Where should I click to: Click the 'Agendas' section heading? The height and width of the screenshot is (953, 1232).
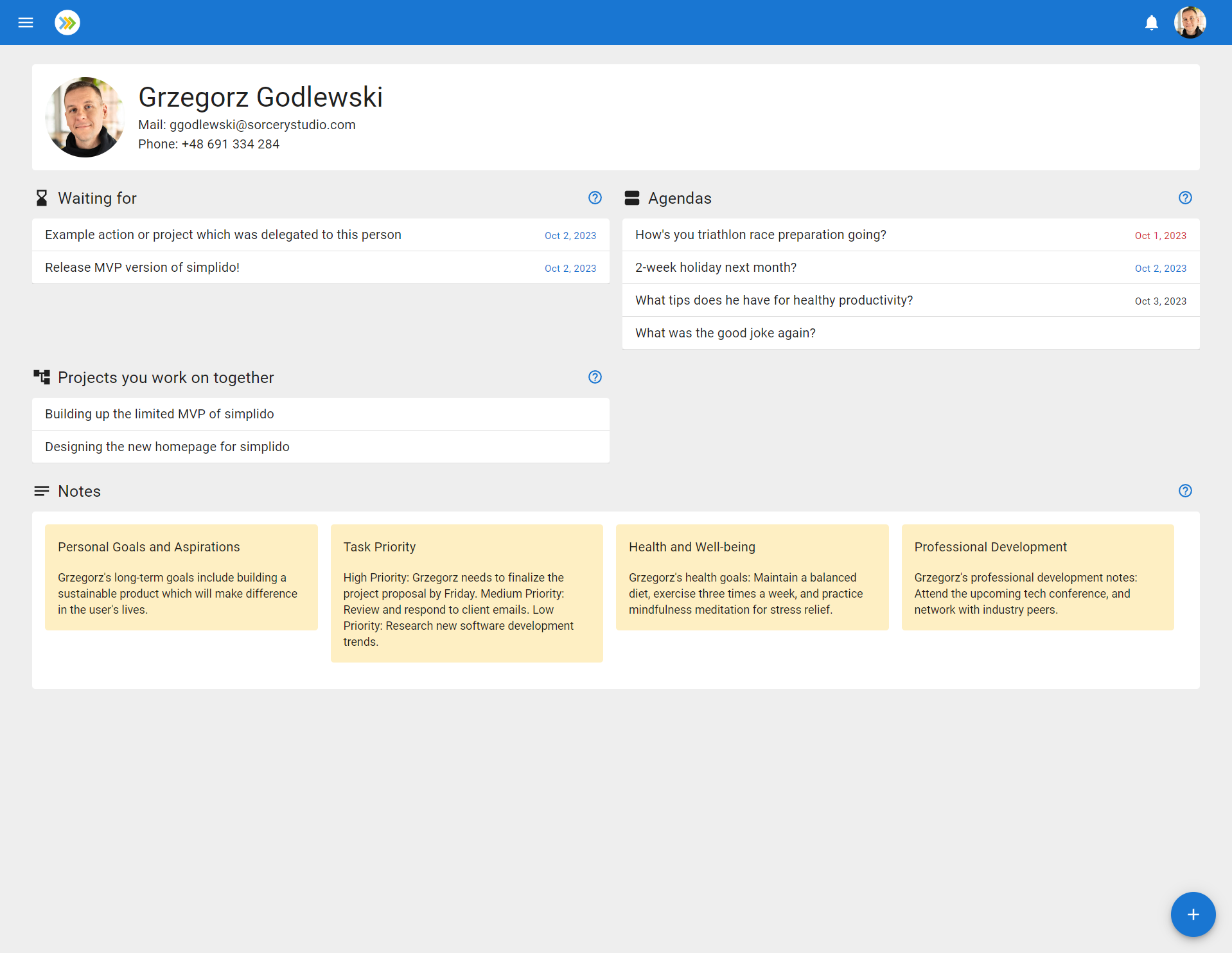[680, 198]
